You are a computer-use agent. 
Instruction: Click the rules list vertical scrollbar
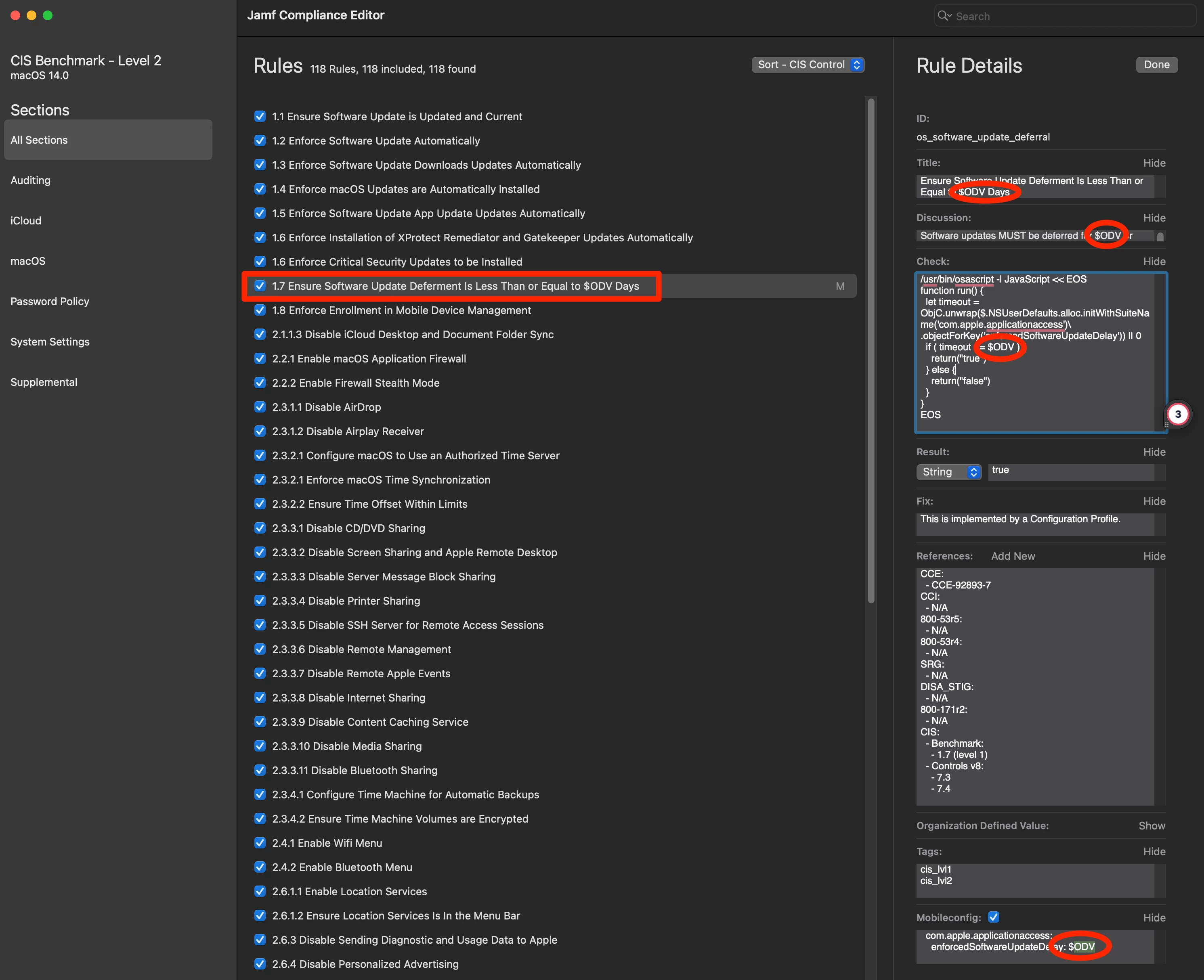coord(871,351)
